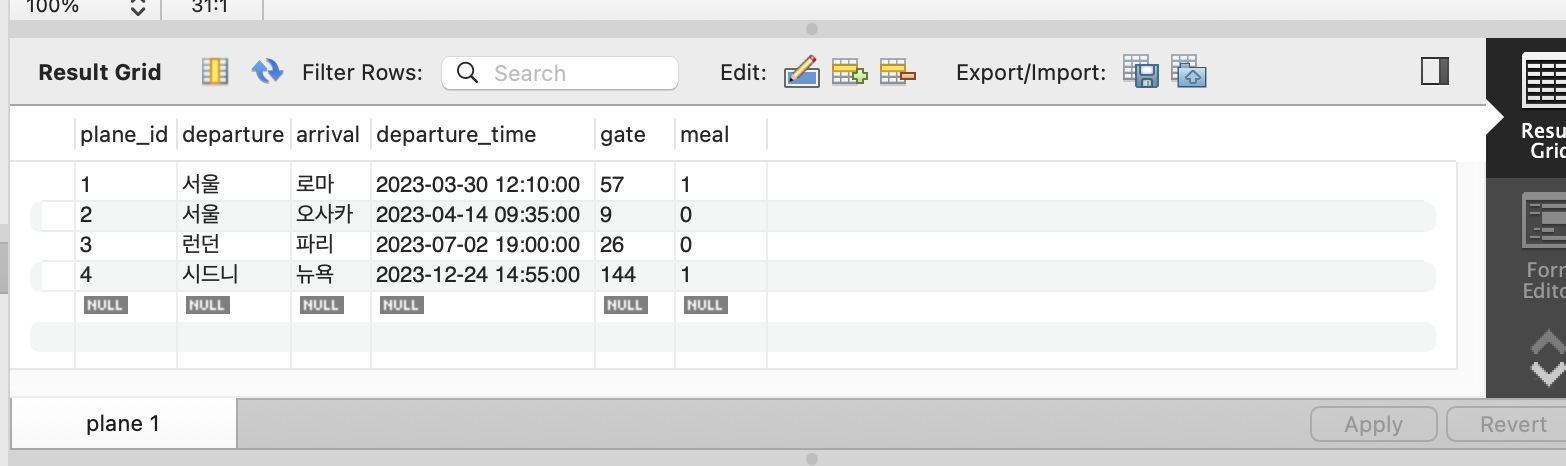
Task: Toggle wrap cell content icon
Action: (215, 72)
